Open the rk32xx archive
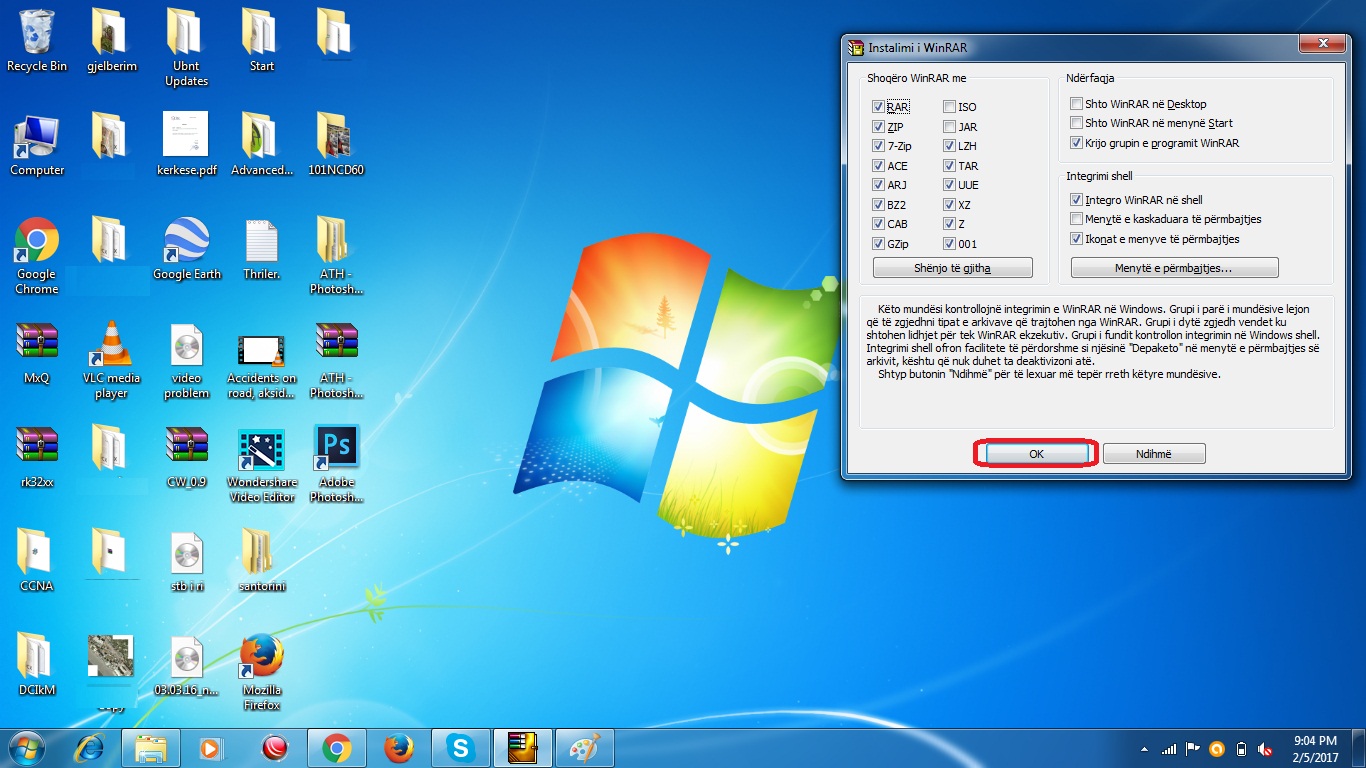Screen dimensions: 1366x768 [37, 457]
